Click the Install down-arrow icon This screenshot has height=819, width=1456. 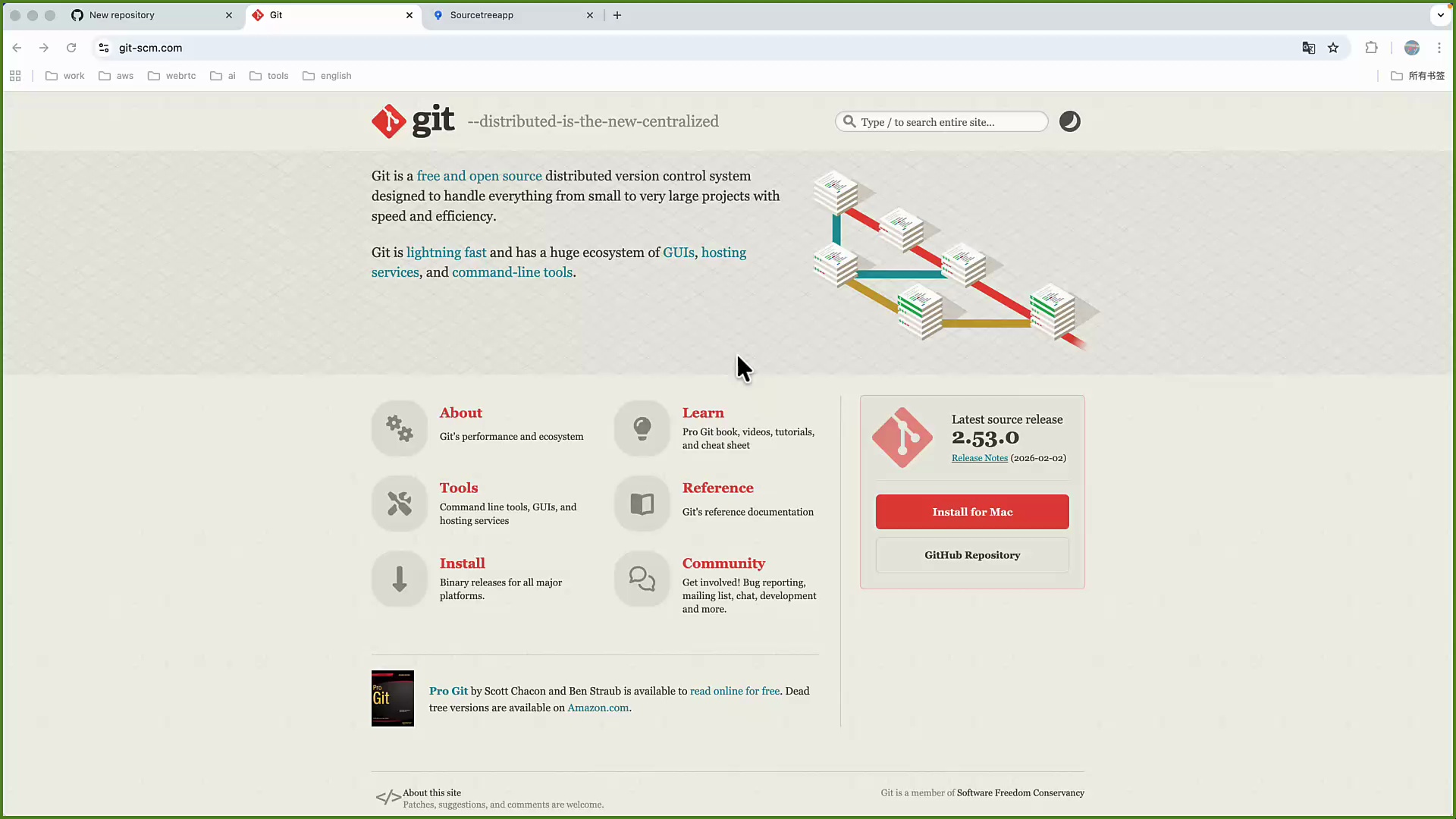(400, 579)
